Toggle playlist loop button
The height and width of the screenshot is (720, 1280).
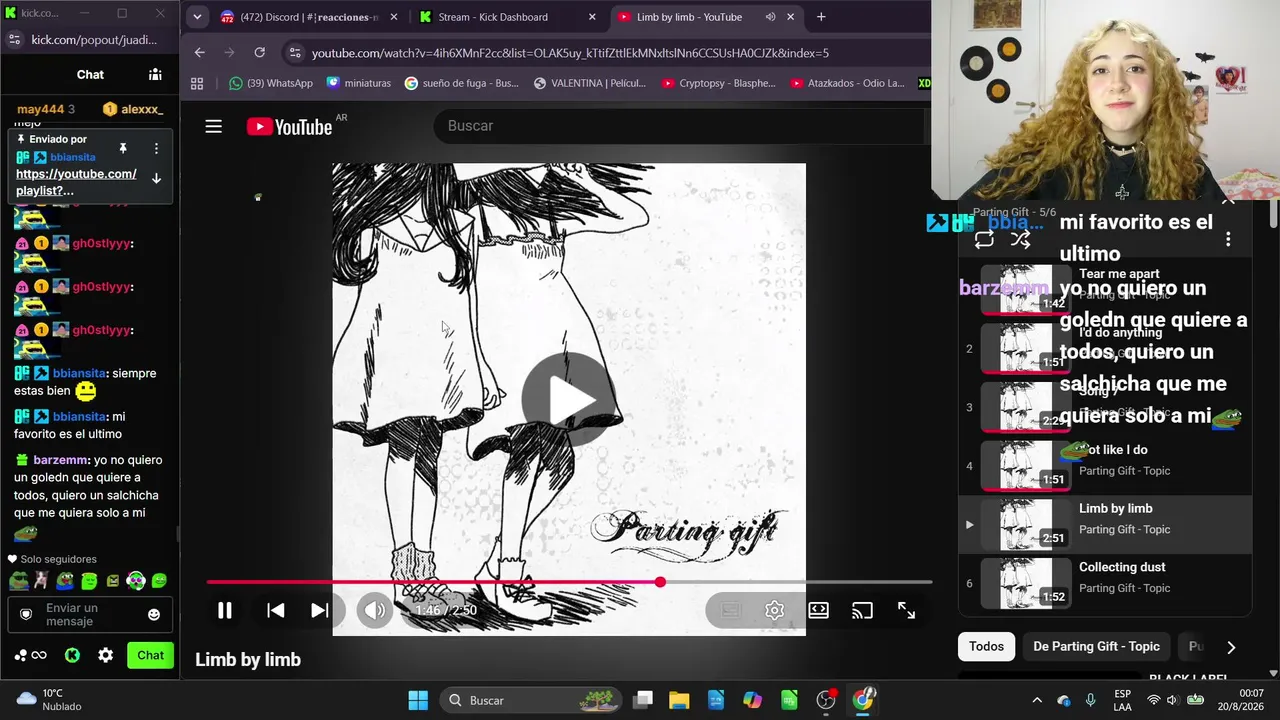point(984,239)
